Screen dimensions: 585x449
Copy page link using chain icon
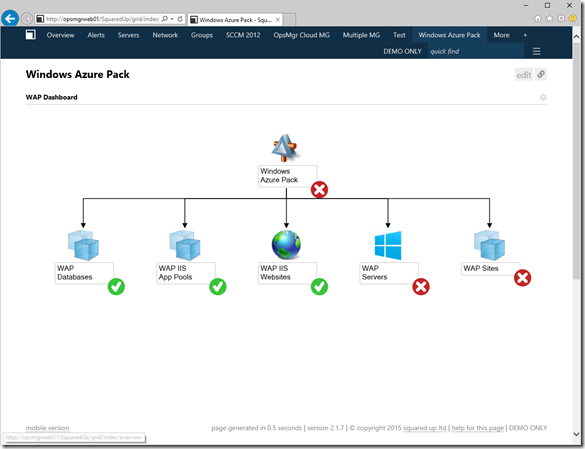point(541,74)
